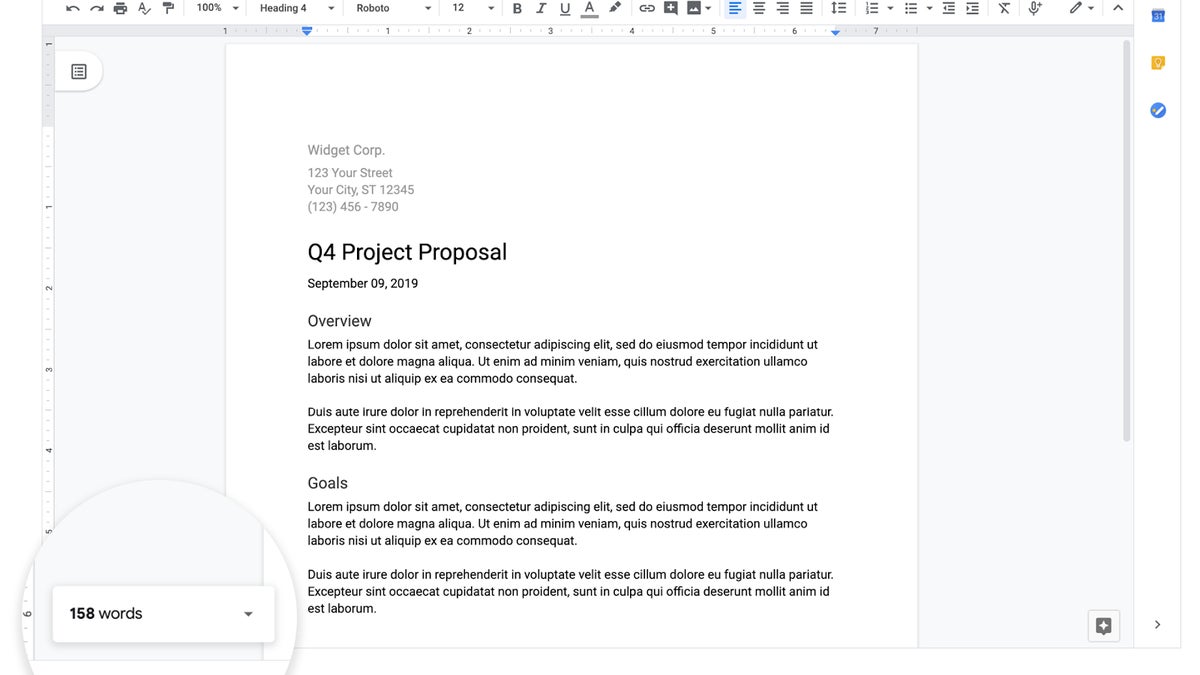The image size is (1200, 675).
Task: Click the Your City, ST 12345 line
Action: click(x=361, y=190)
